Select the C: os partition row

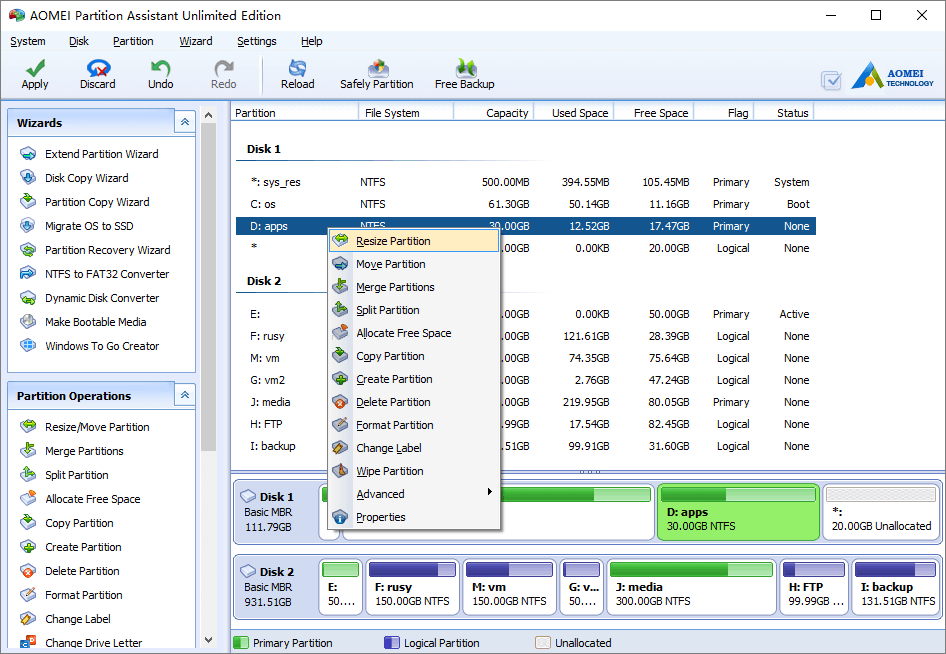click(x=525, y=204)
